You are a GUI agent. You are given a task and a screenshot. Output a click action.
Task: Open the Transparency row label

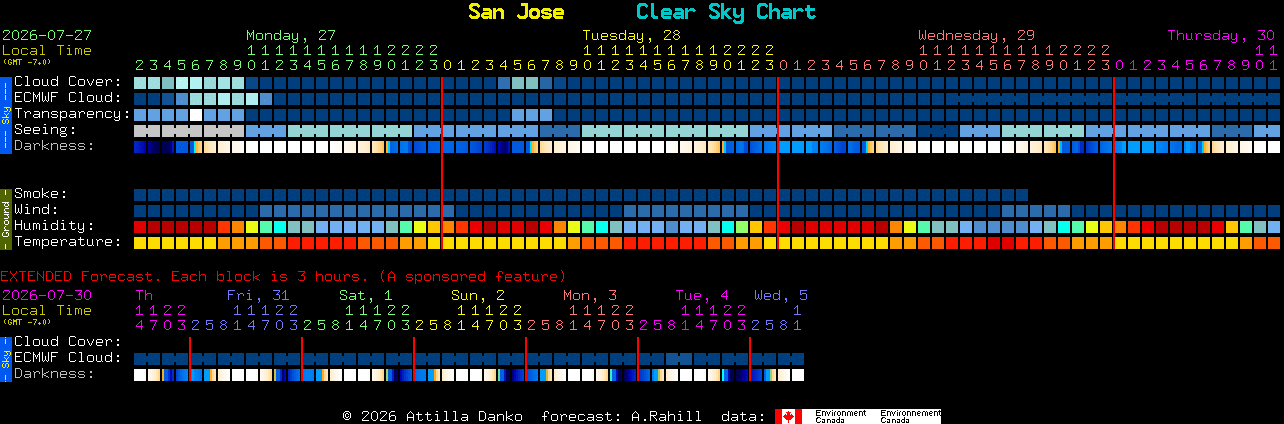(73, 114)
